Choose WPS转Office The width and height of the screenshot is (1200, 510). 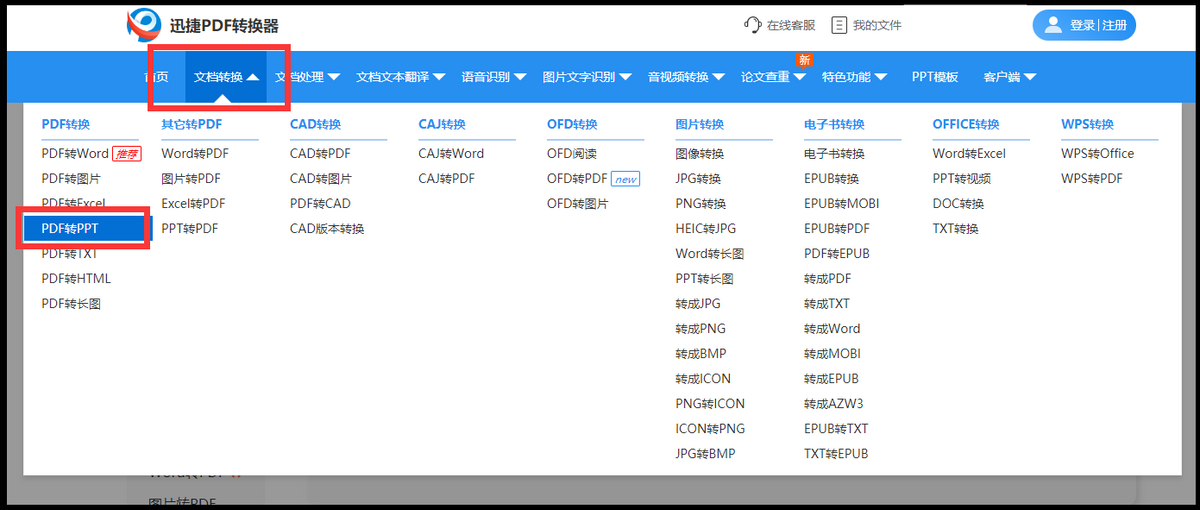point(1098,154)
